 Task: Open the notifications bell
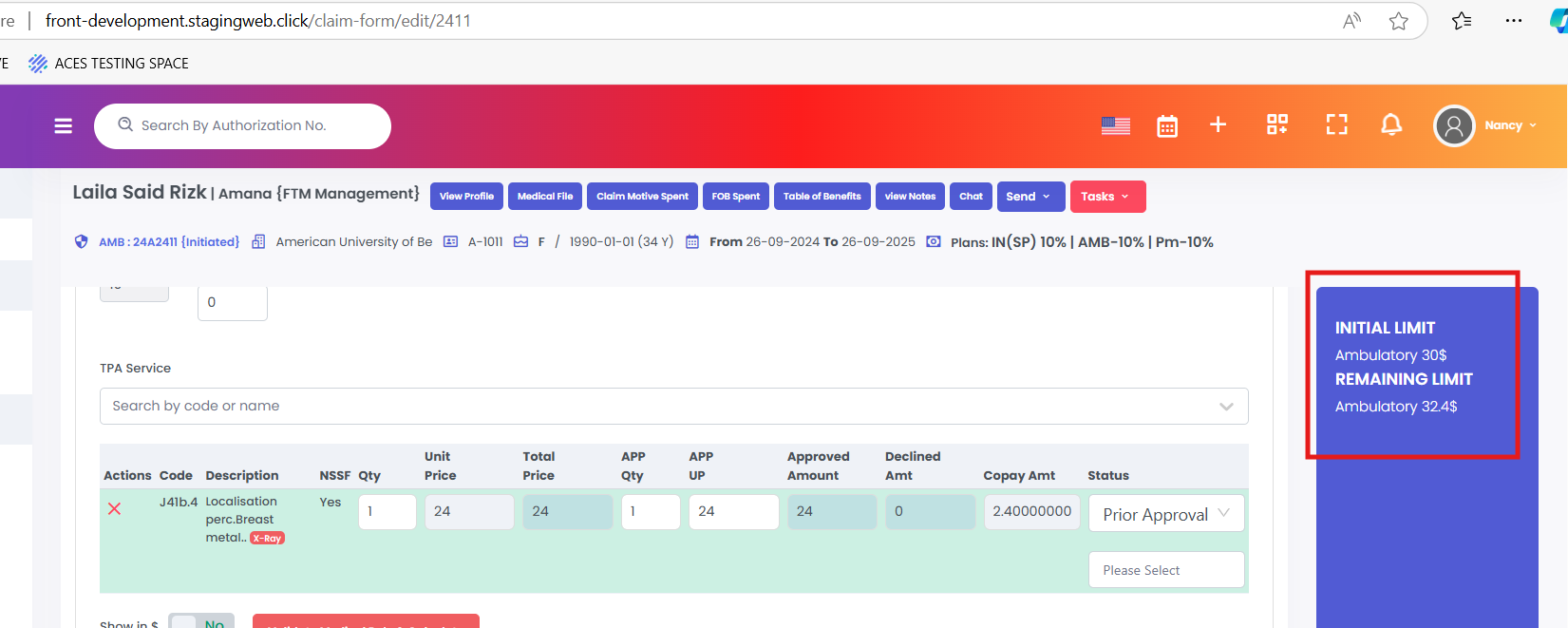point(1391,124)
